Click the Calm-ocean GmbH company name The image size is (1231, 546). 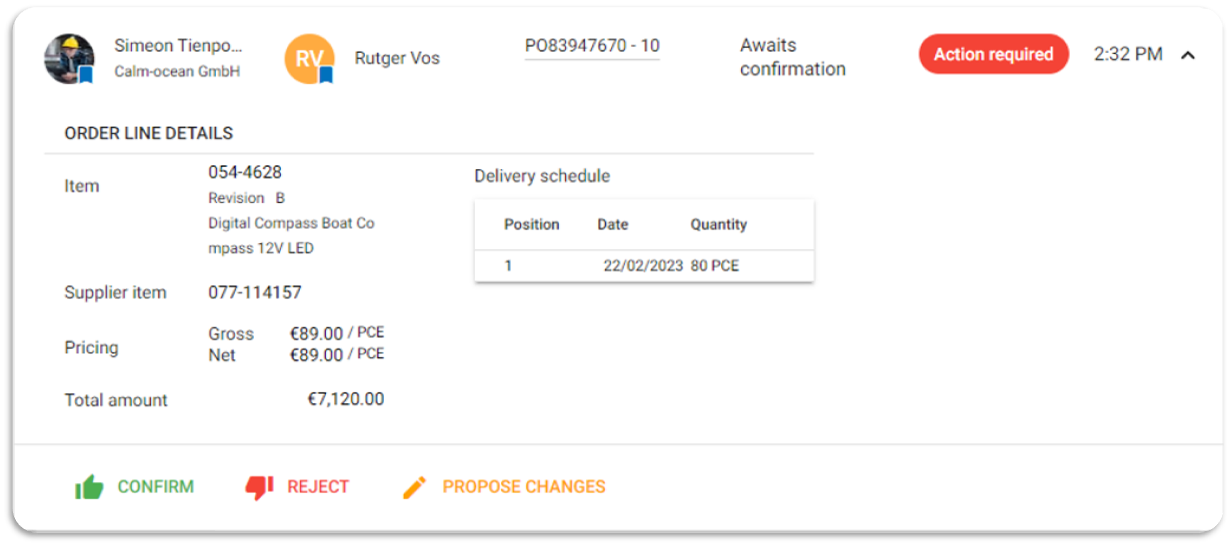(x=177, y=72)
